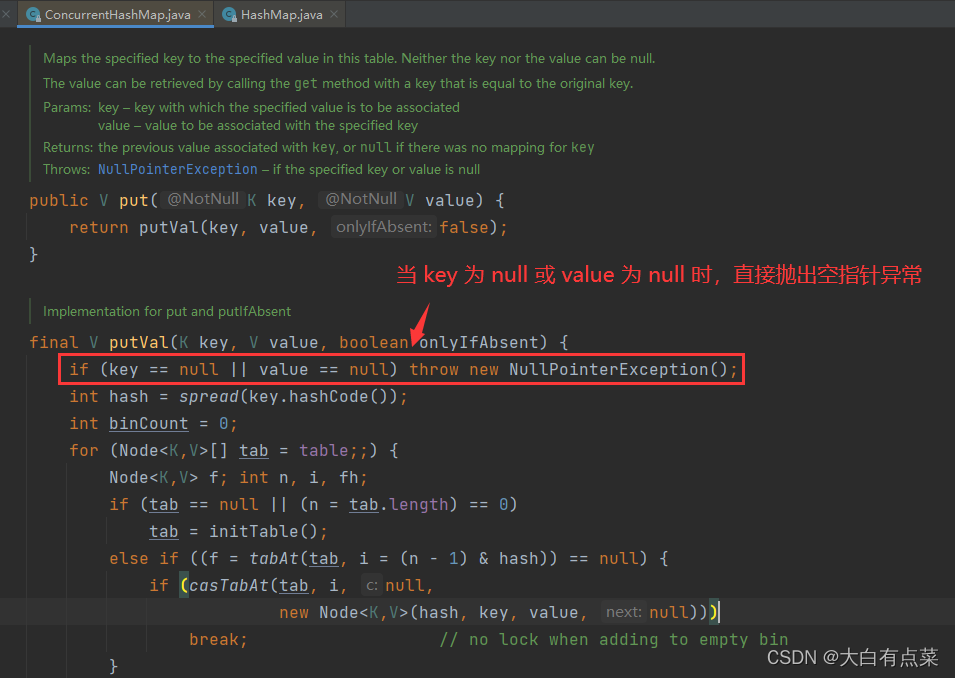Click the 'Implementation for put and putIfAbsent' doc

click(x=167, y=311)
